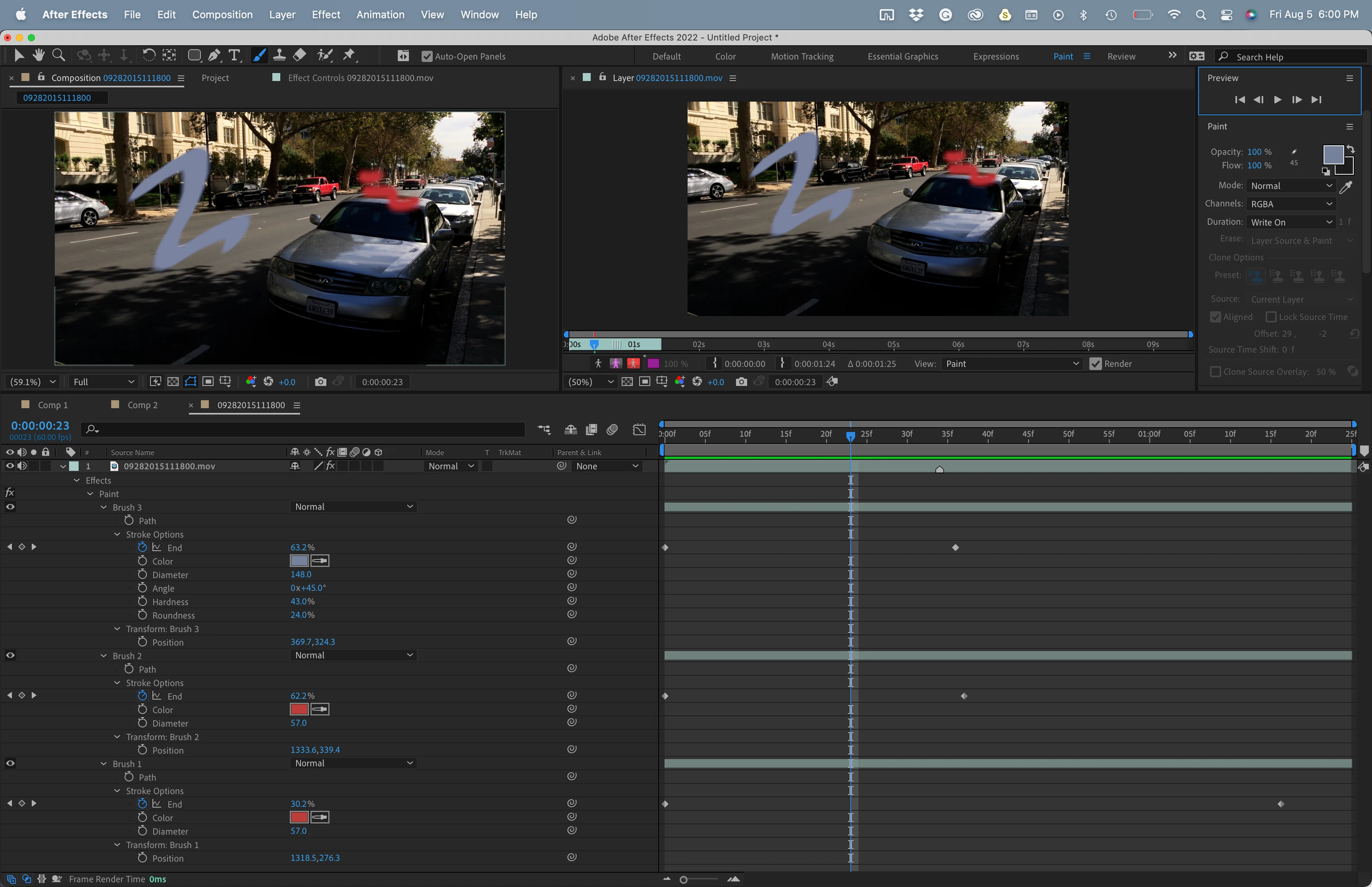Screen dimensions: 1372x887
Task: Activate the Puppet Pin tool
Action: coord(349,55)
